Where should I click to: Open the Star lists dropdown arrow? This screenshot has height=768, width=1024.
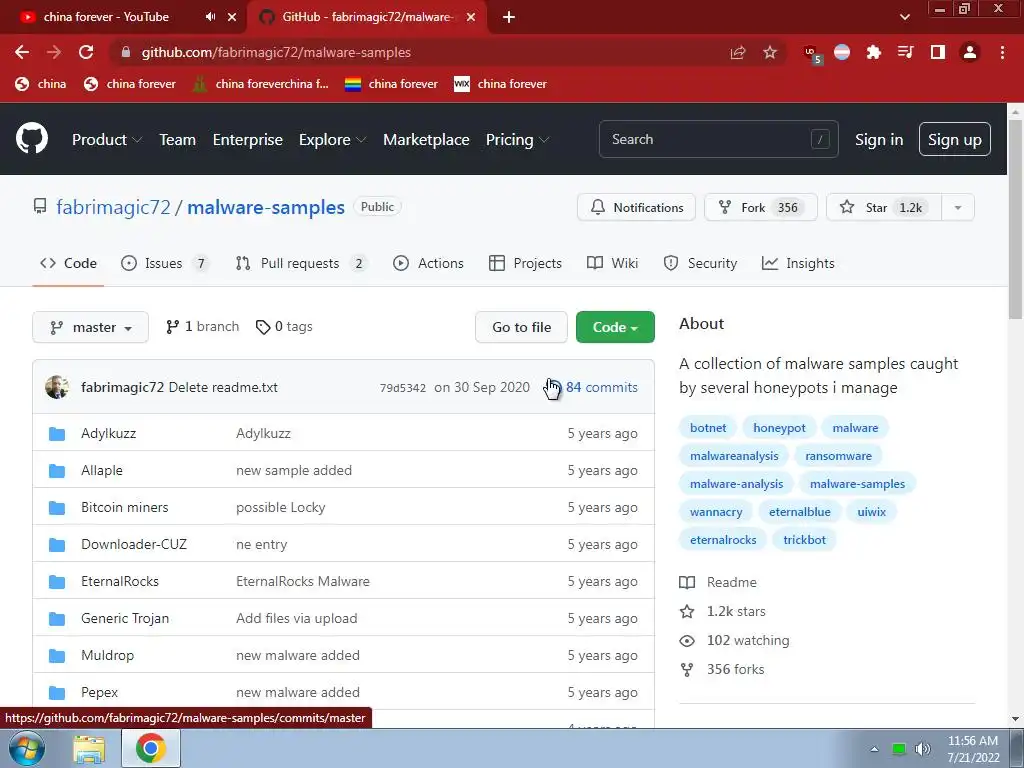(958, 208)
